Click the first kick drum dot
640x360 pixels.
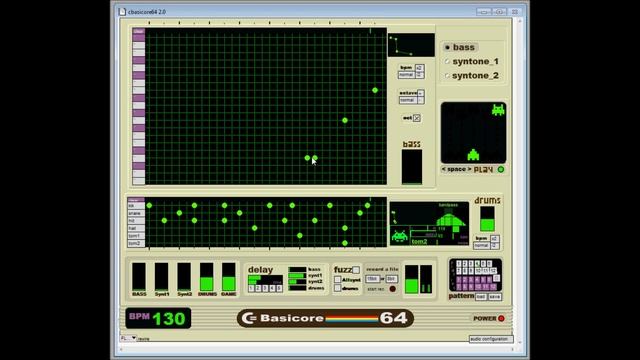pos(149,205)
